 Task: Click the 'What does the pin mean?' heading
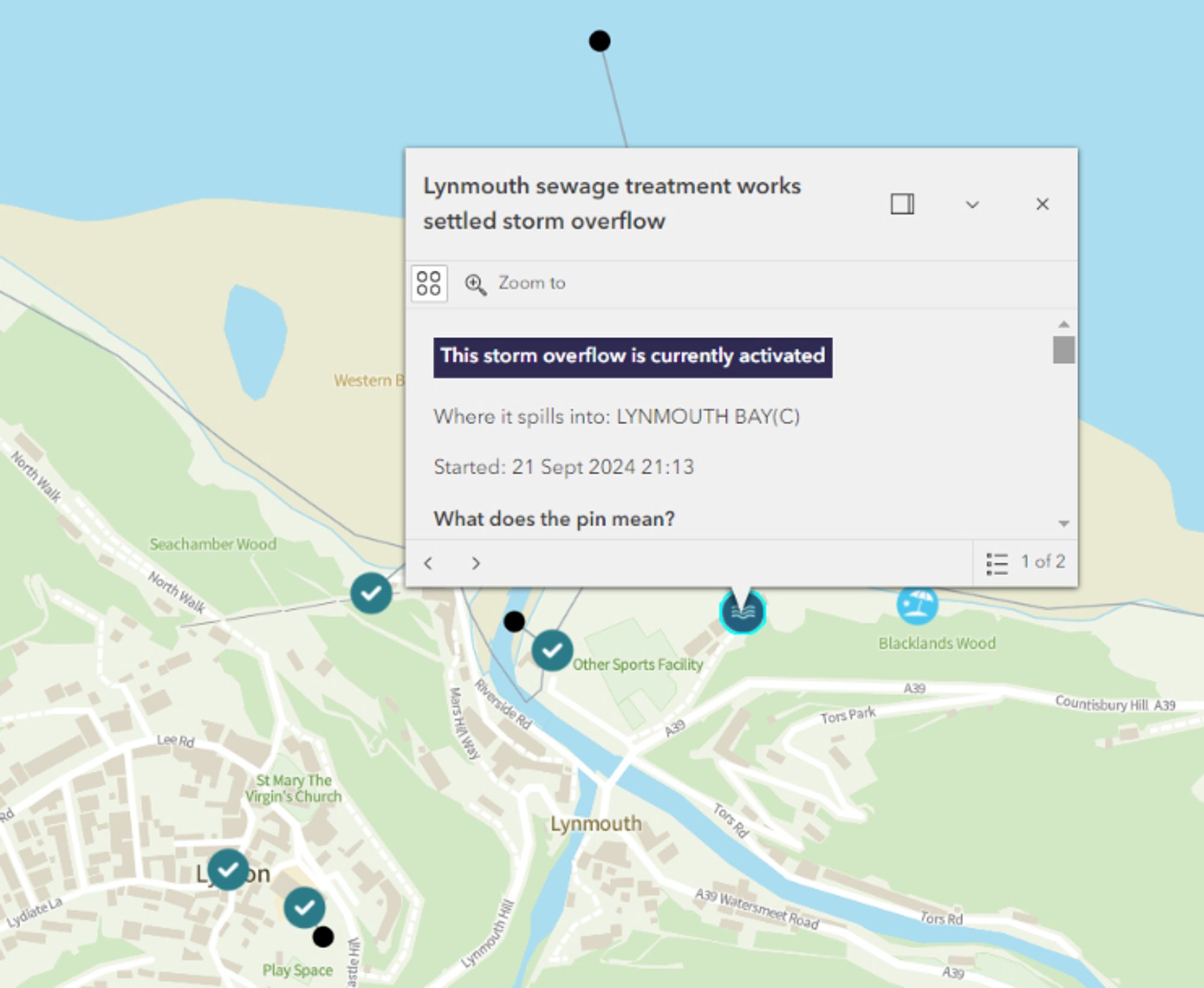pyautogui.click(x=554, y=519)
